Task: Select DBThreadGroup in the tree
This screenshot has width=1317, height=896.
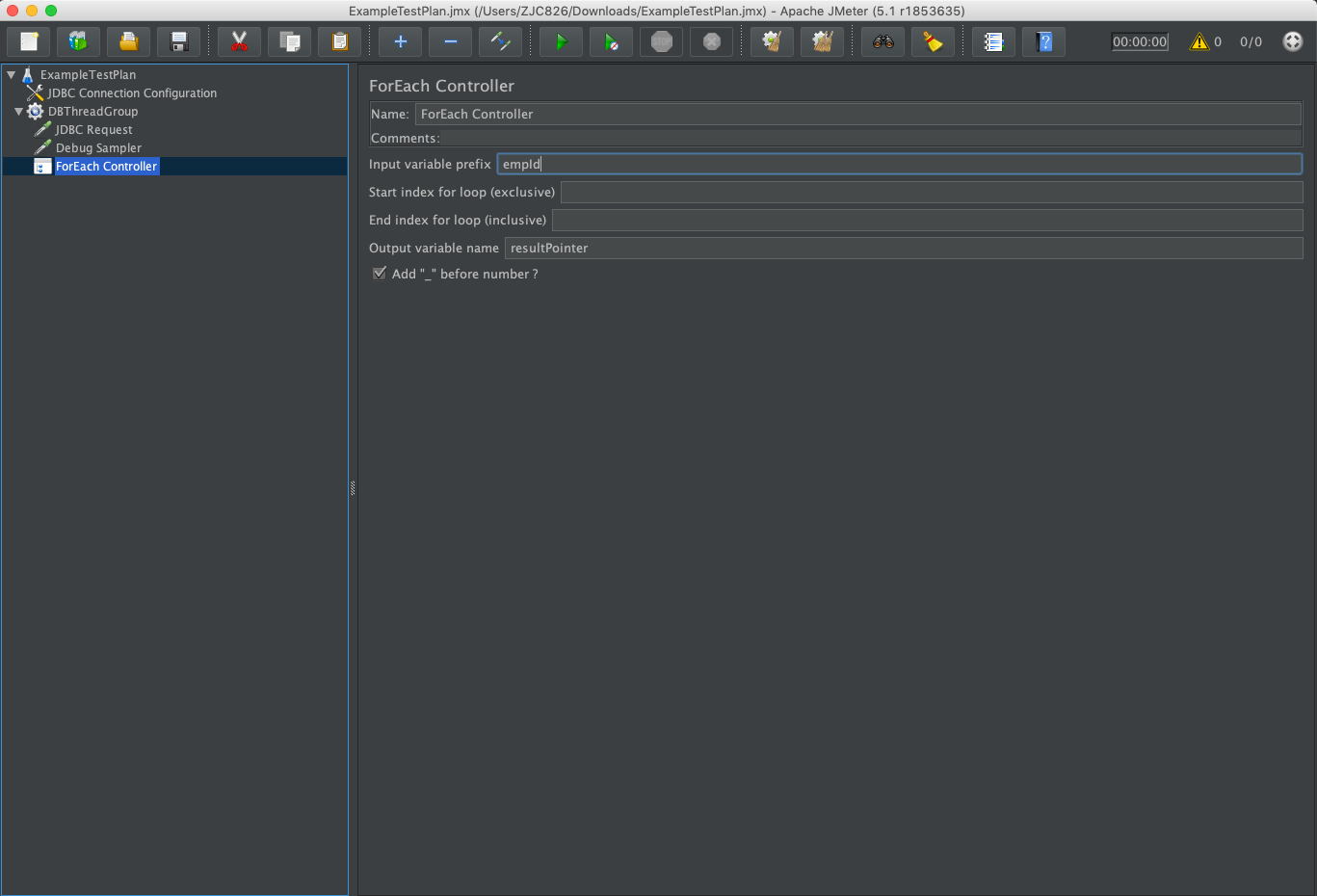Action: (93, 112)
